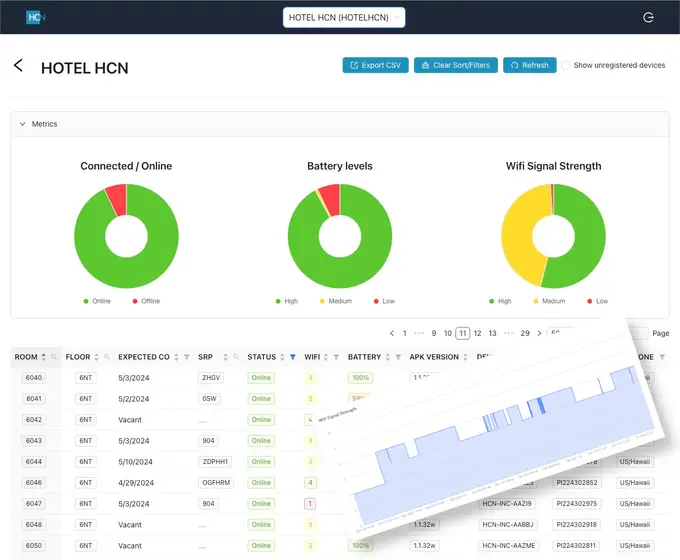680x560 pixels.
Task: Sort by BATTERY column arrows
Action: (x=388, y=357)
